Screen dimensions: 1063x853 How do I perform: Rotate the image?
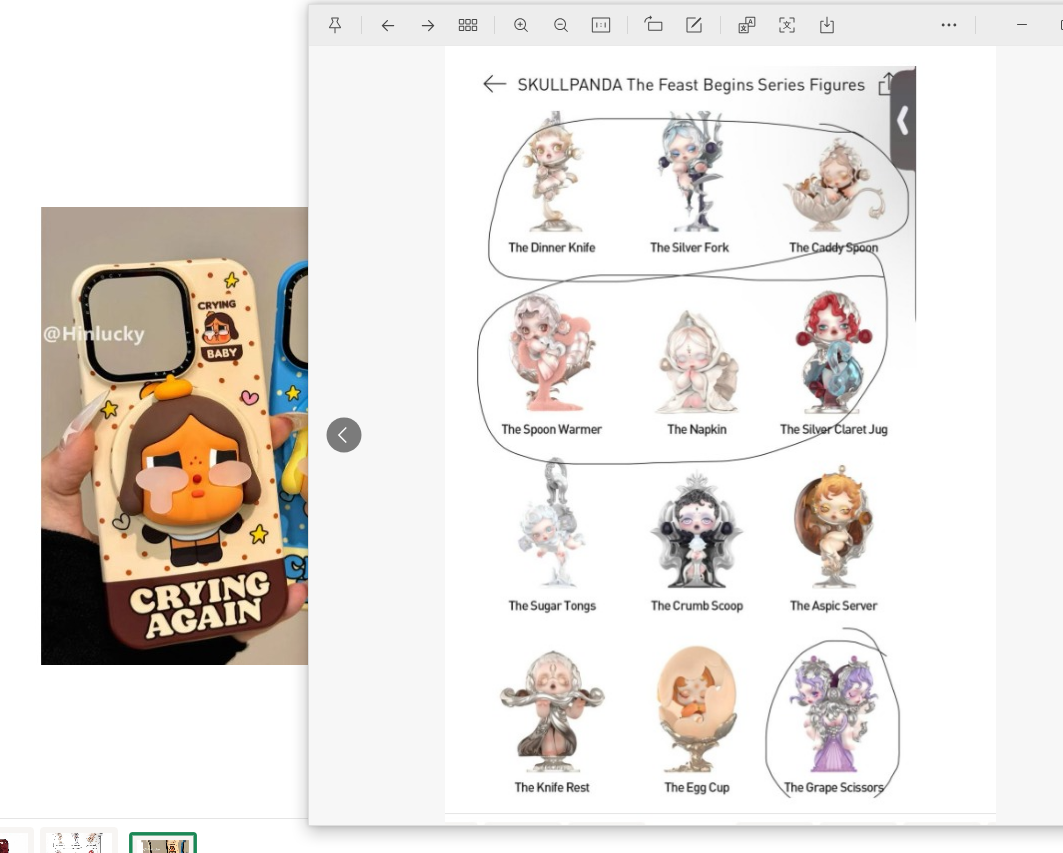tap(652, 24)
